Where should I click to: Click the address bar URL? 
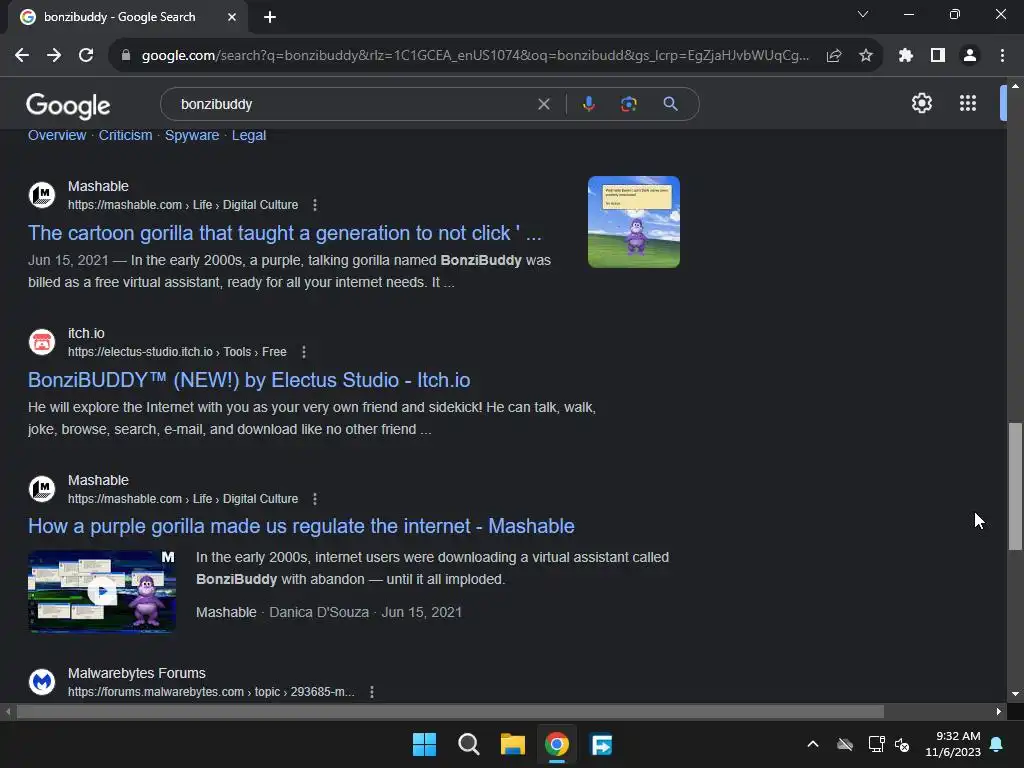click(x=475, y=56)
